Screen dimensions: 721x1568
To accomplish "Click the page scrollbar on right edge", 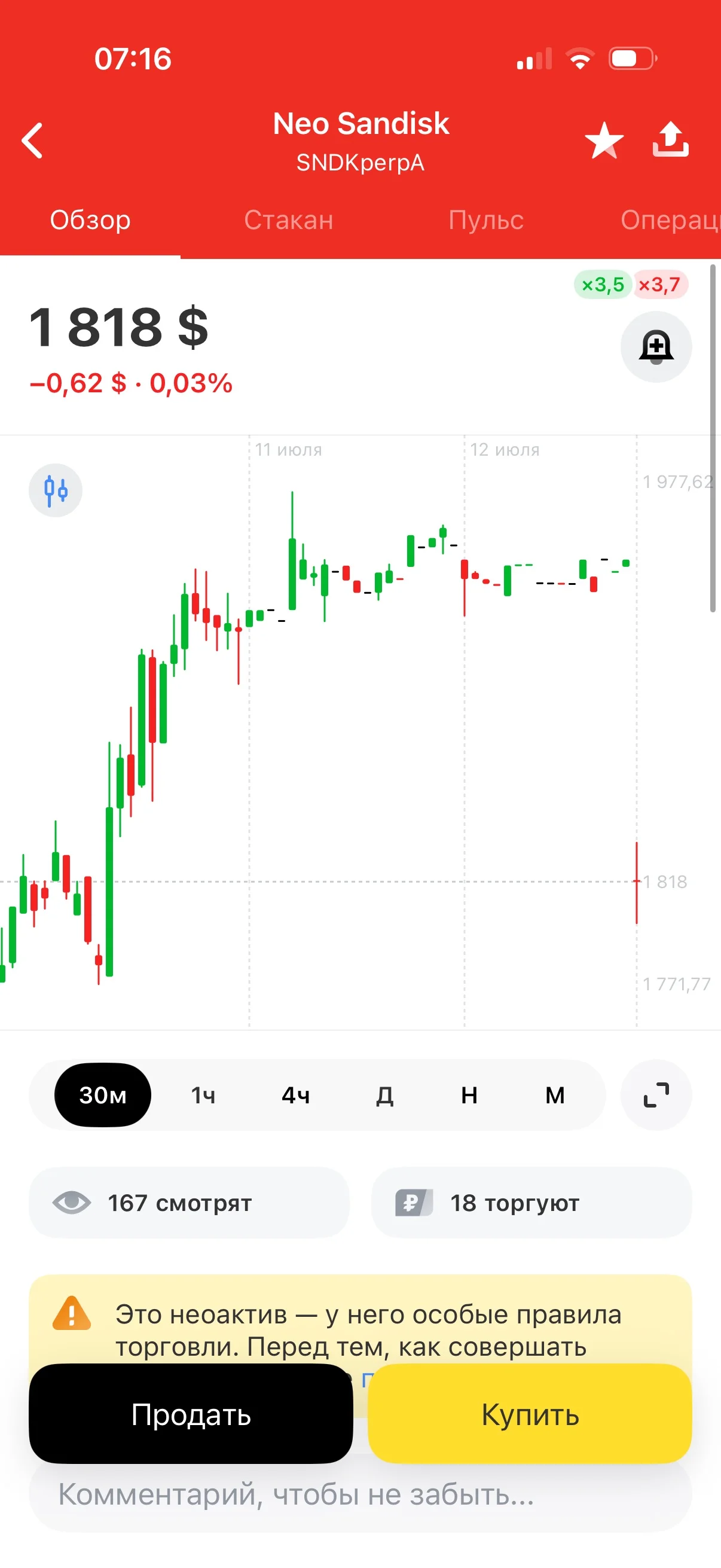I will click(x=713, y=438).
